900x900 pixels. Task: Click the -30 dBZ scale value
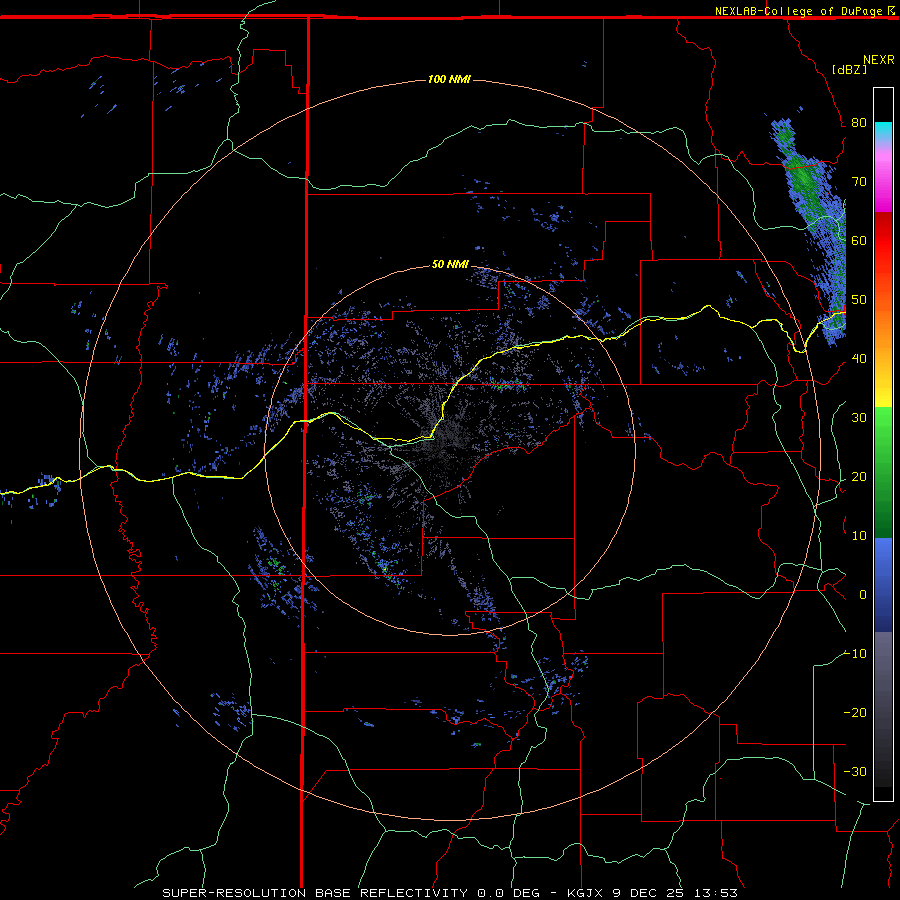(855, 772)
